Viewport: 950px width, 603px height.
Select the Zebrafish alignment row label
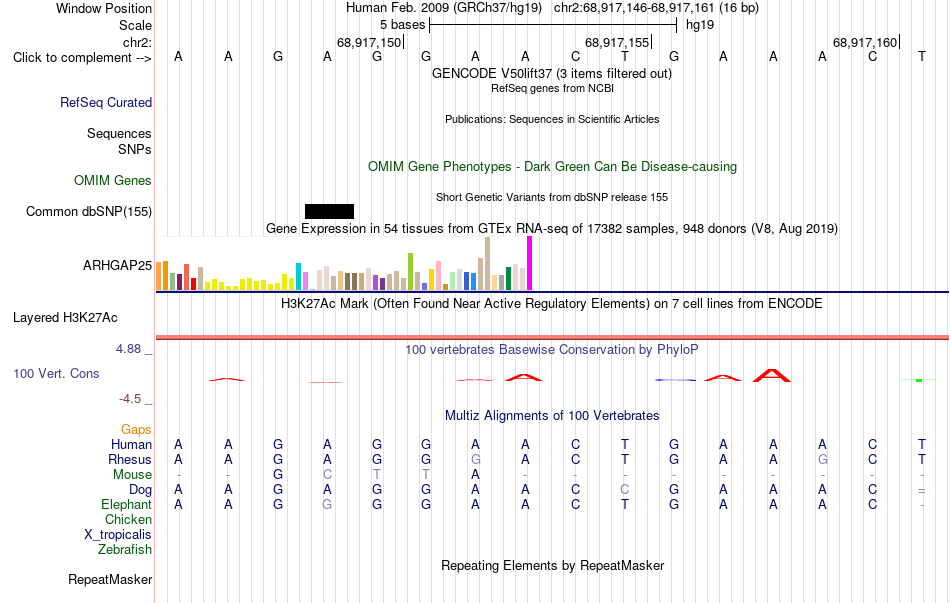pyautogui.click(x=125, y=550)
